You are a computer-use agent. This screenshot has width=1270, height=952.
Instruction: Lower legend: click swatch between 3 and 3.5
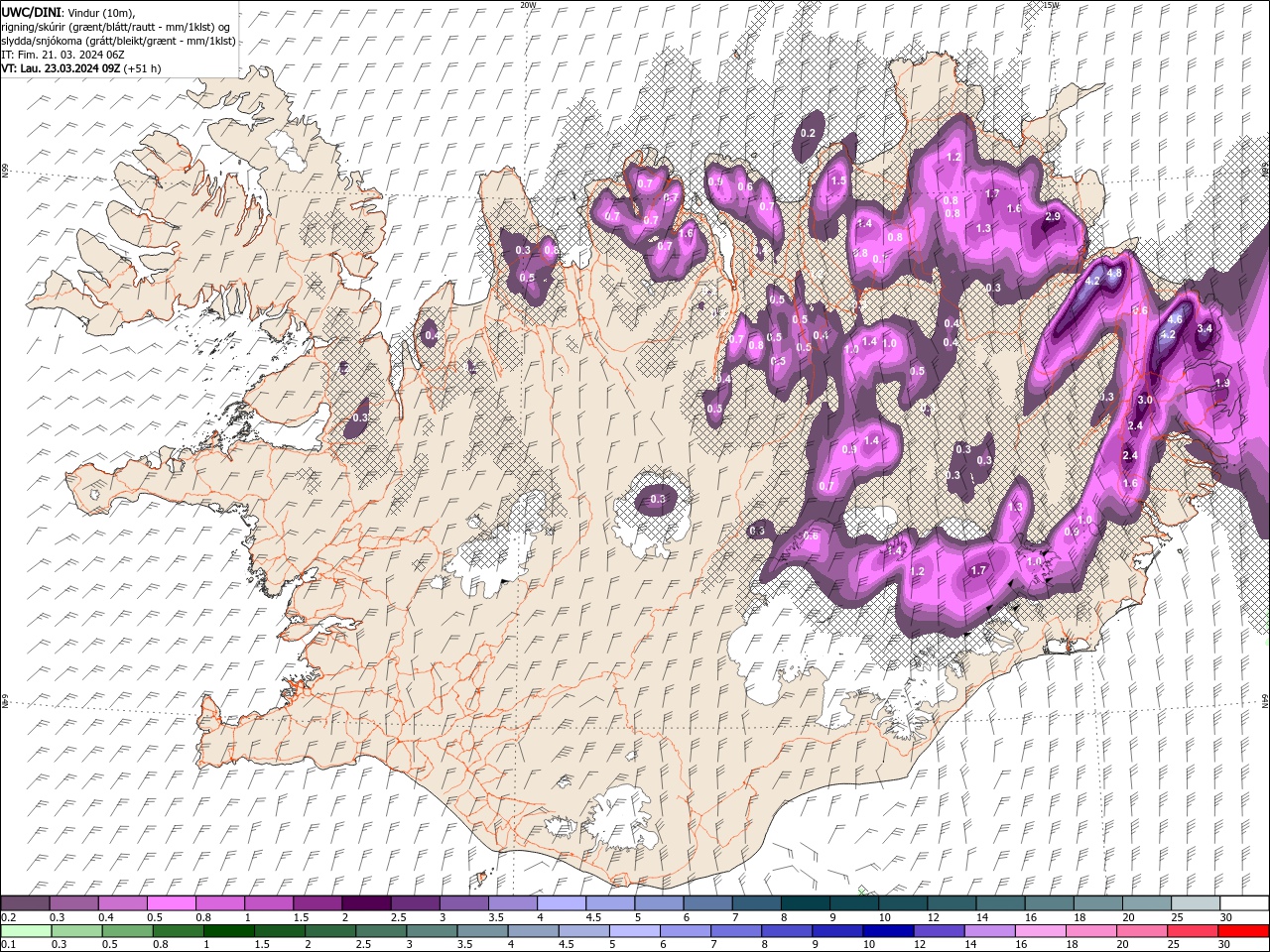point(432,931)
